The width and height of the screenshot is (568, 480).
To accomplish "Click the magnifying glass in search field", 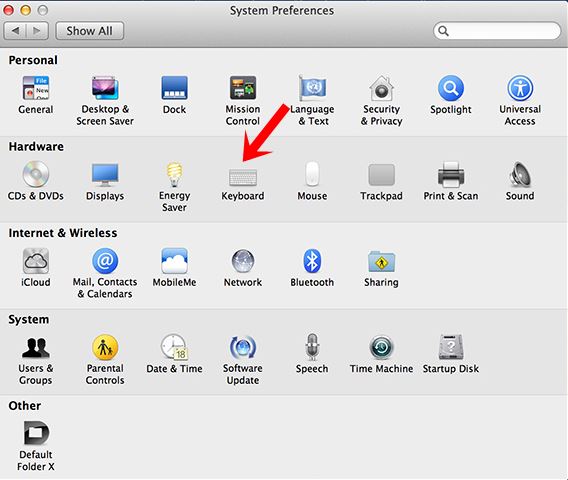I will pos(443,31).
